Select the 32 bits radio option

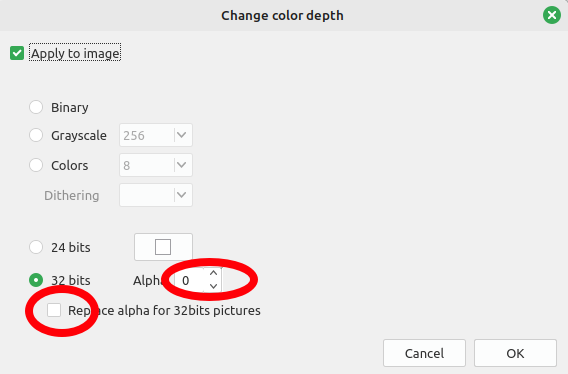pyautogui.click(x=36, y=280)
